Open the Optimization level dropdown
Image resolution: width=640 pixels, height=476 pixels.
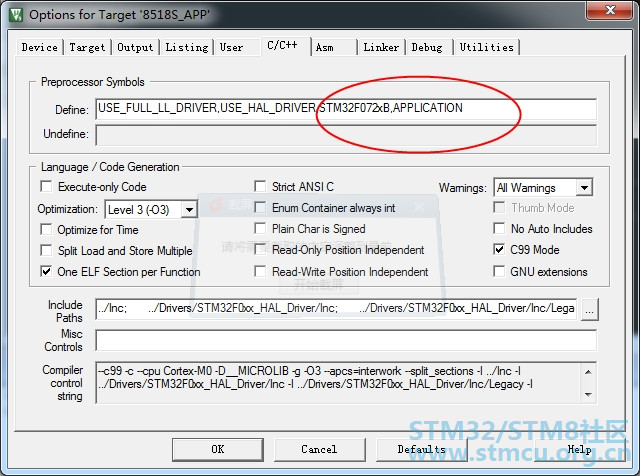point(189,209)
